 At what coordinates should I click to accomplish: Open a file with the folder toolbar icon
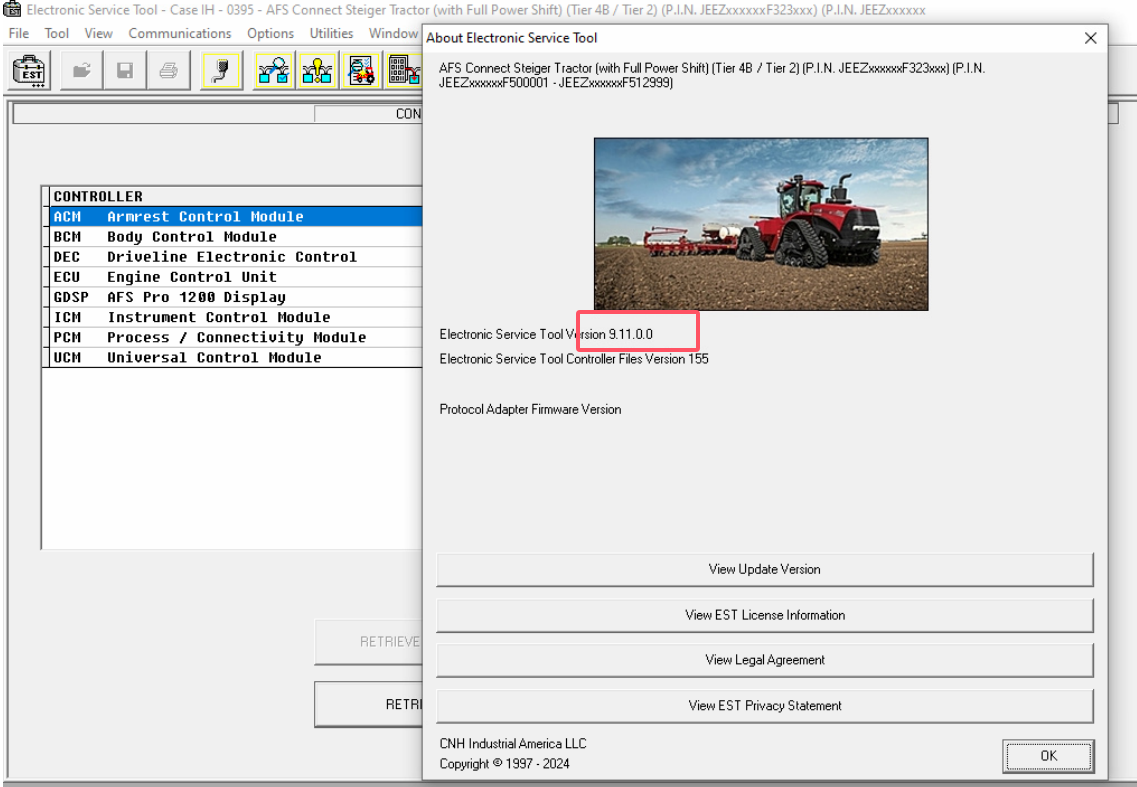tap(80, 70)
